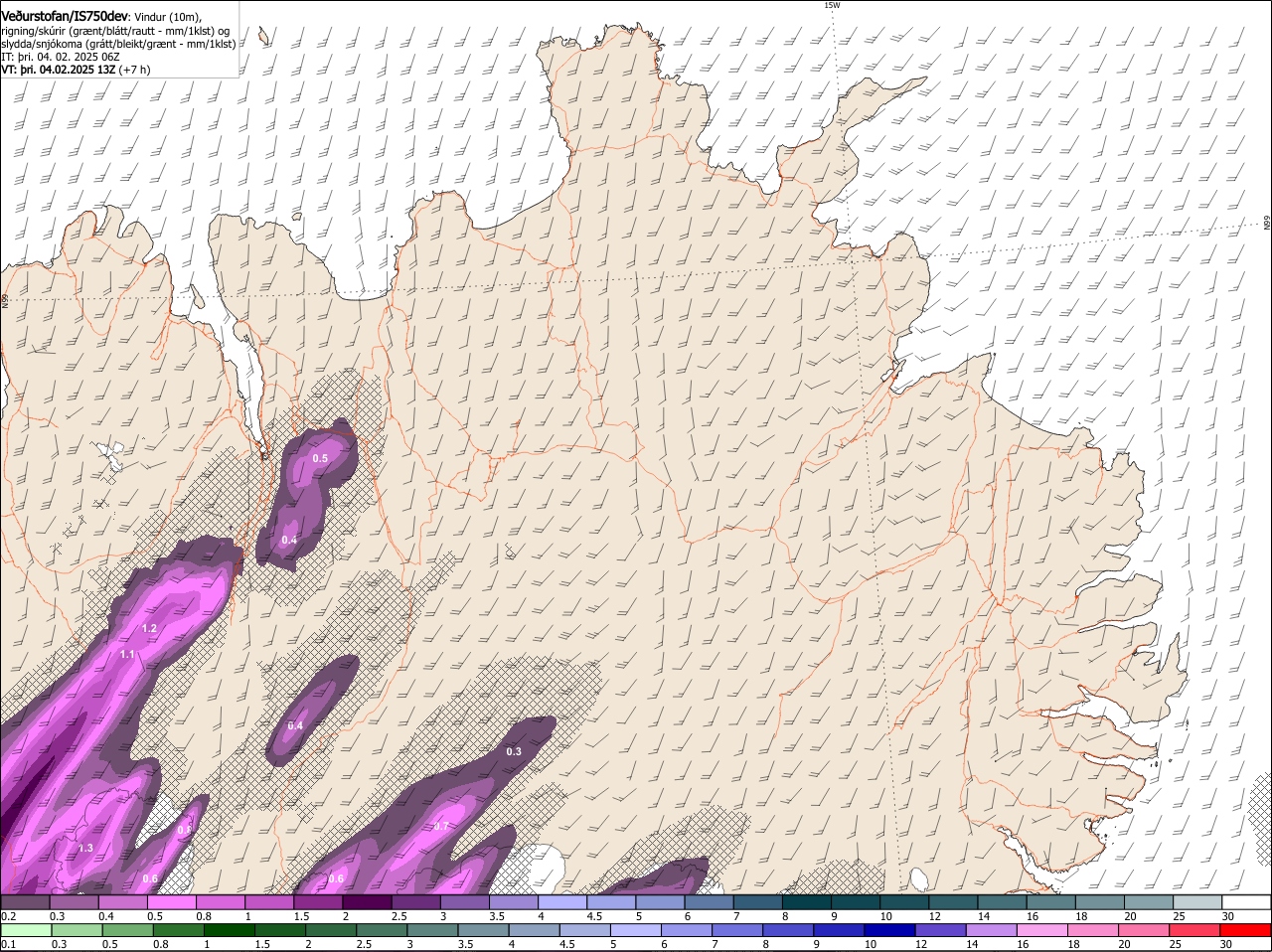Click the 0.1 label on the rain scale
Screen dimensions: 1272x952
[x=8, y=944]
